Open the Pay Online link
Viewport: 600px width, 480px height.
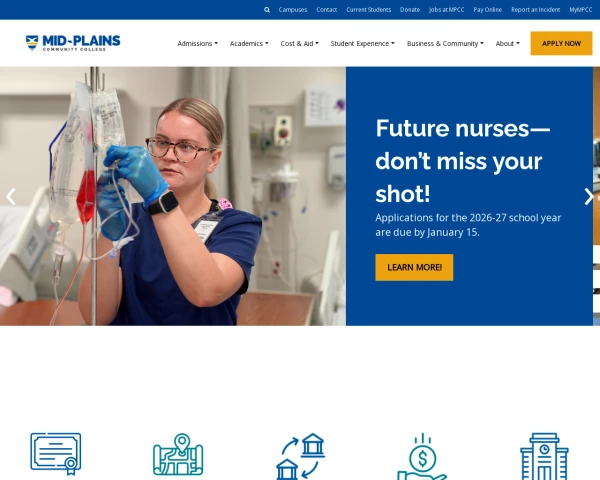tap(487, 10)
